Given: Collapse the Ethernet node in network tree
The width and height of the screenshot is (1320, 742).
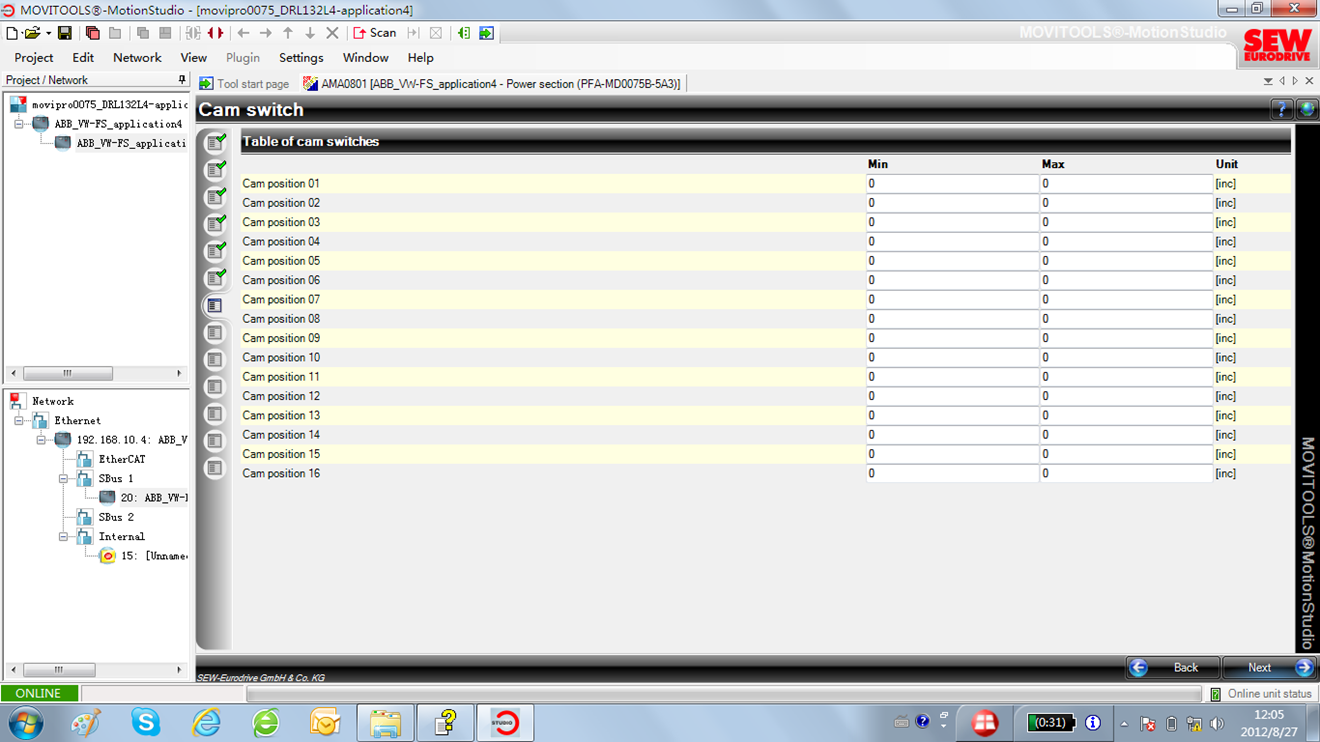Looking at the screenshot, I should (19, 421).
